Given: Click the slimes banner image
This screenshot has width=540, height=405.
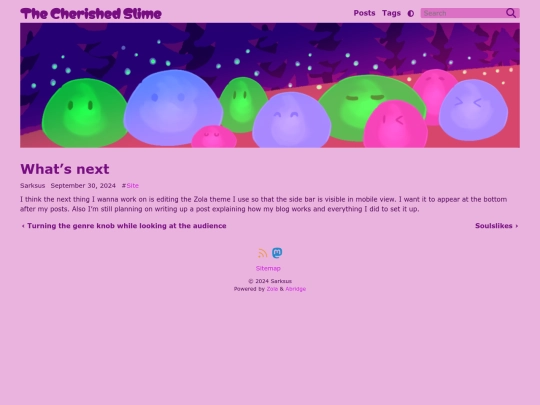Looking at the screenshot, I should pos(270,85).
